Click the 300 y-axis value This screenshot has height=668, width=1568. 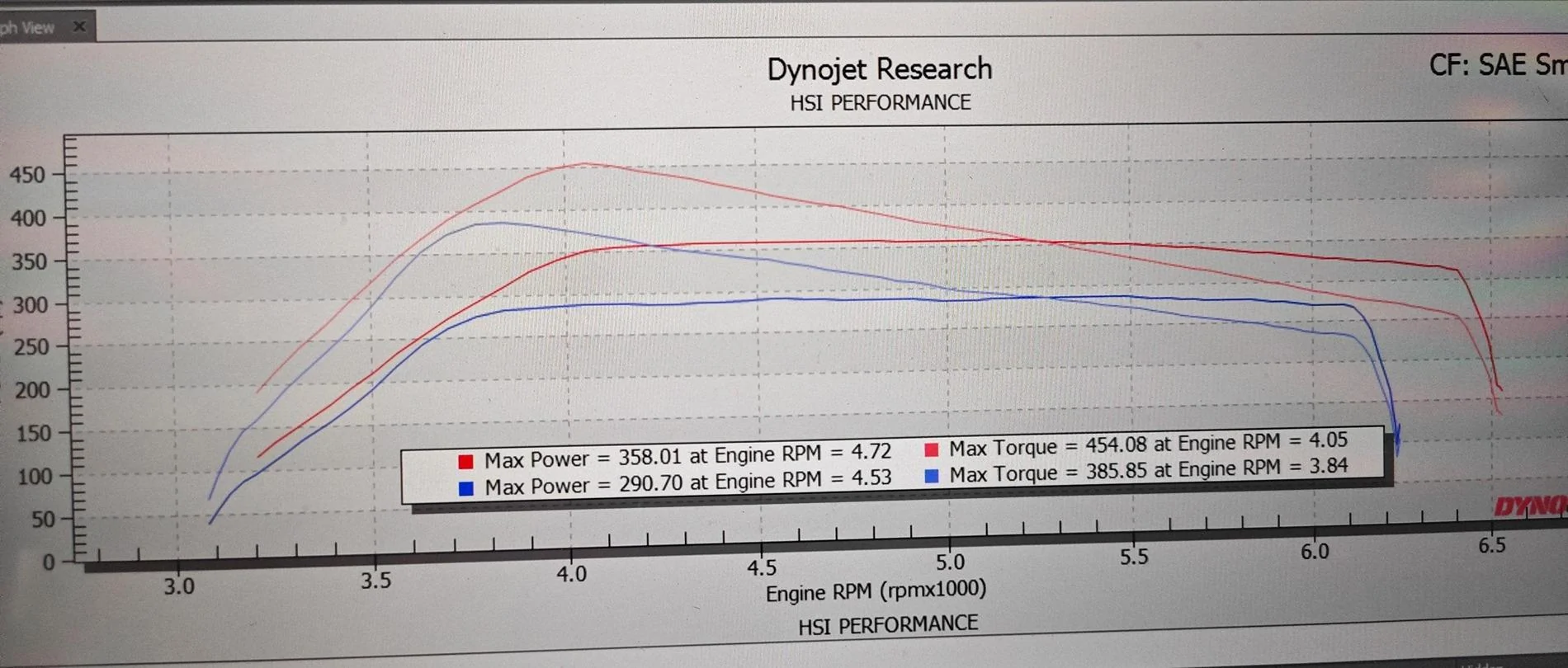pyautogui.click(x=30, y=305)
